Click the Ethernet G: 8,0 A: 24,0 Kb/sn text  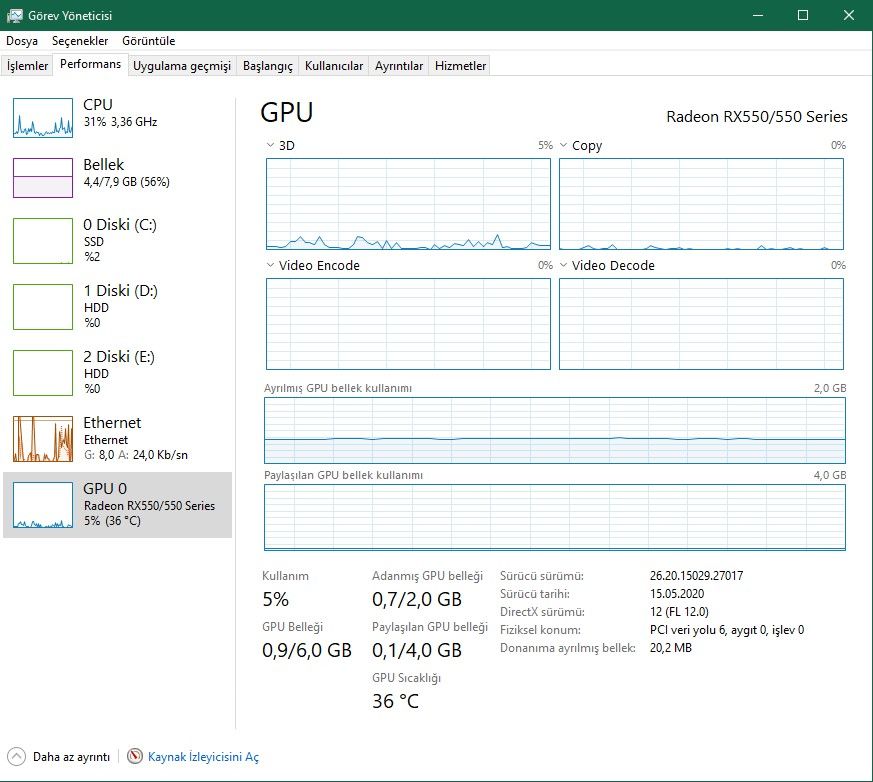136,455
